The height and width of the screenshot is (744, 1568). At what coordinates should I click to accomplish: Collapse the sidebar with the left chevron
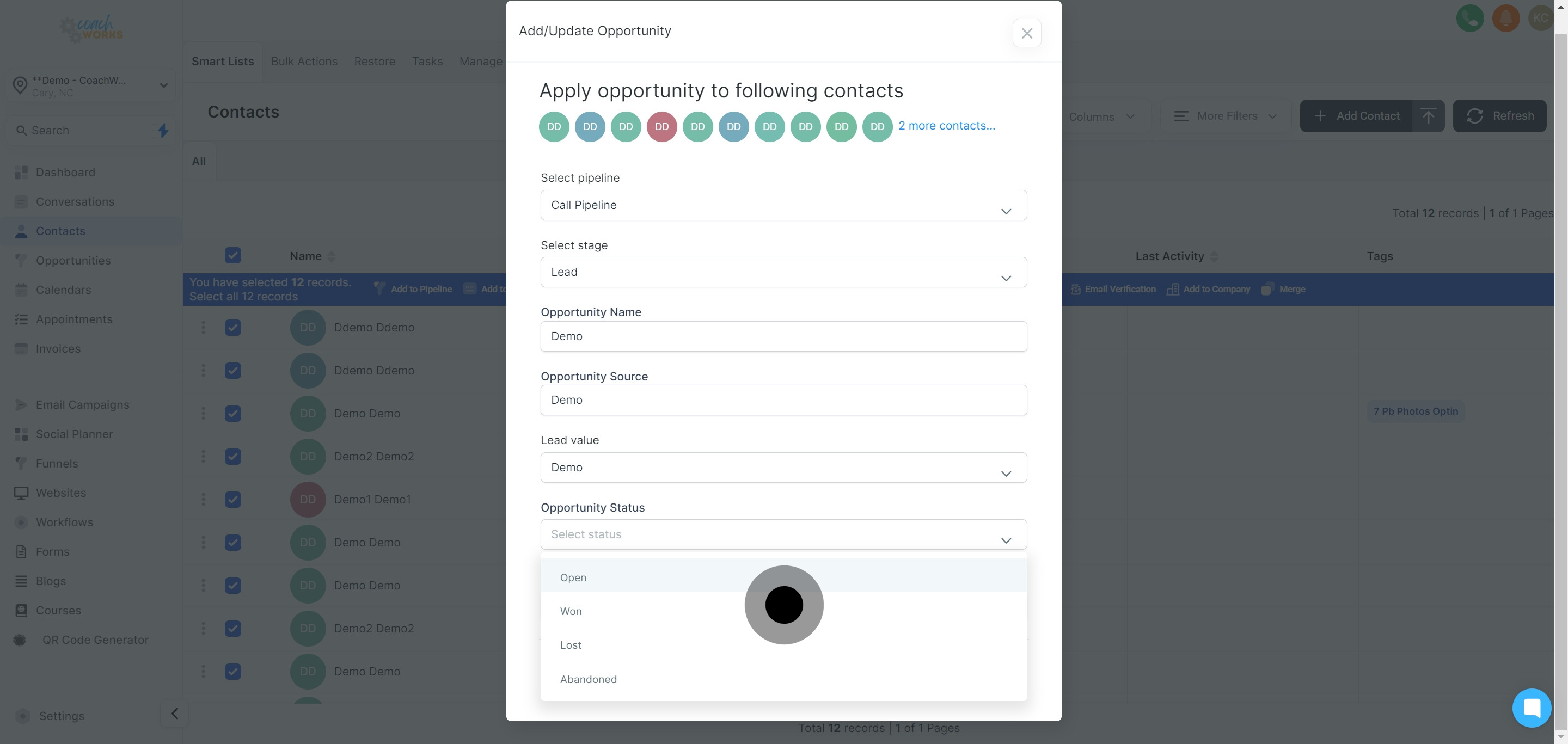pyautogui.click(x=175, y=714)
